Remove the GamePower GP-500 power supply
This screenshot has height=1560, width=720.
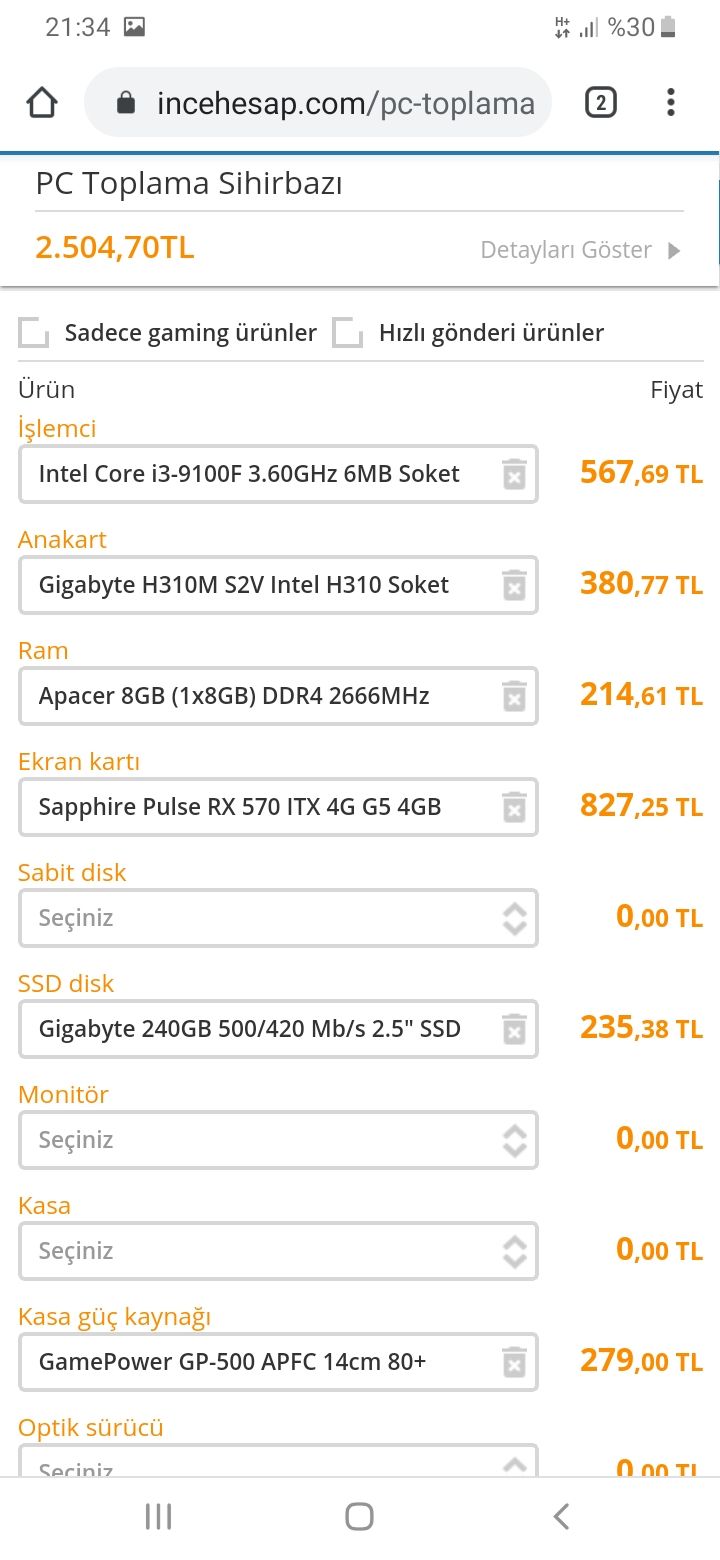pyautogui.click(x=513, y=1362)
